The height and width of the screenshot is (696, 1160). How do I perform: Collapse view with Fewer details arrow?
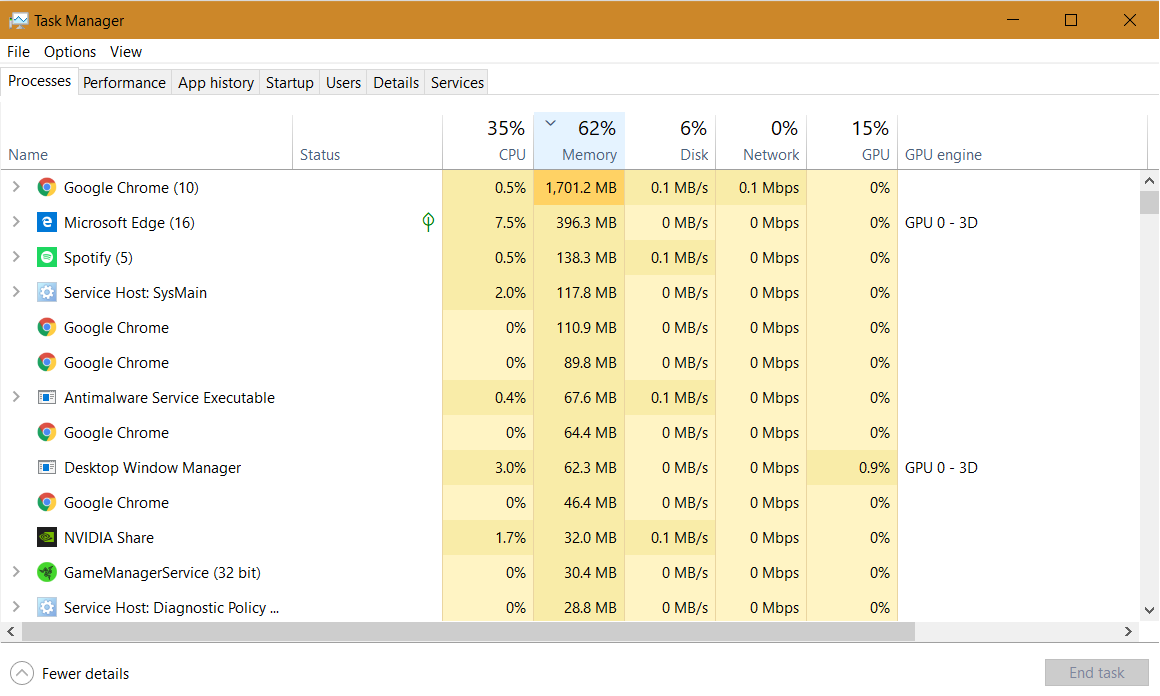pyautogui.click(x=22, y=673)
